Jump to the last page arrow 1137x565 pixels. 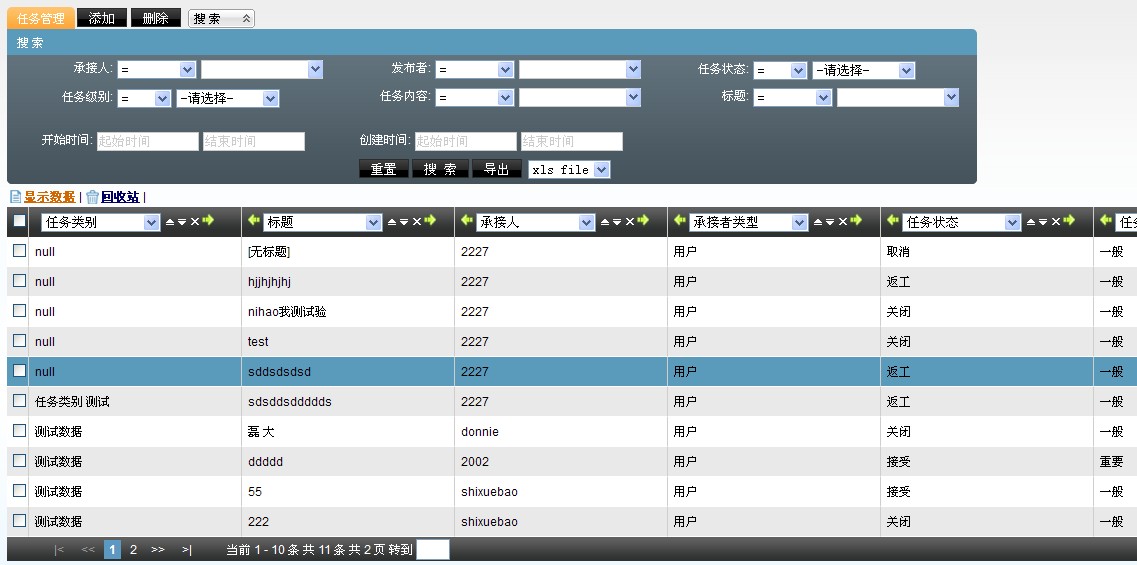coord(187,549)
